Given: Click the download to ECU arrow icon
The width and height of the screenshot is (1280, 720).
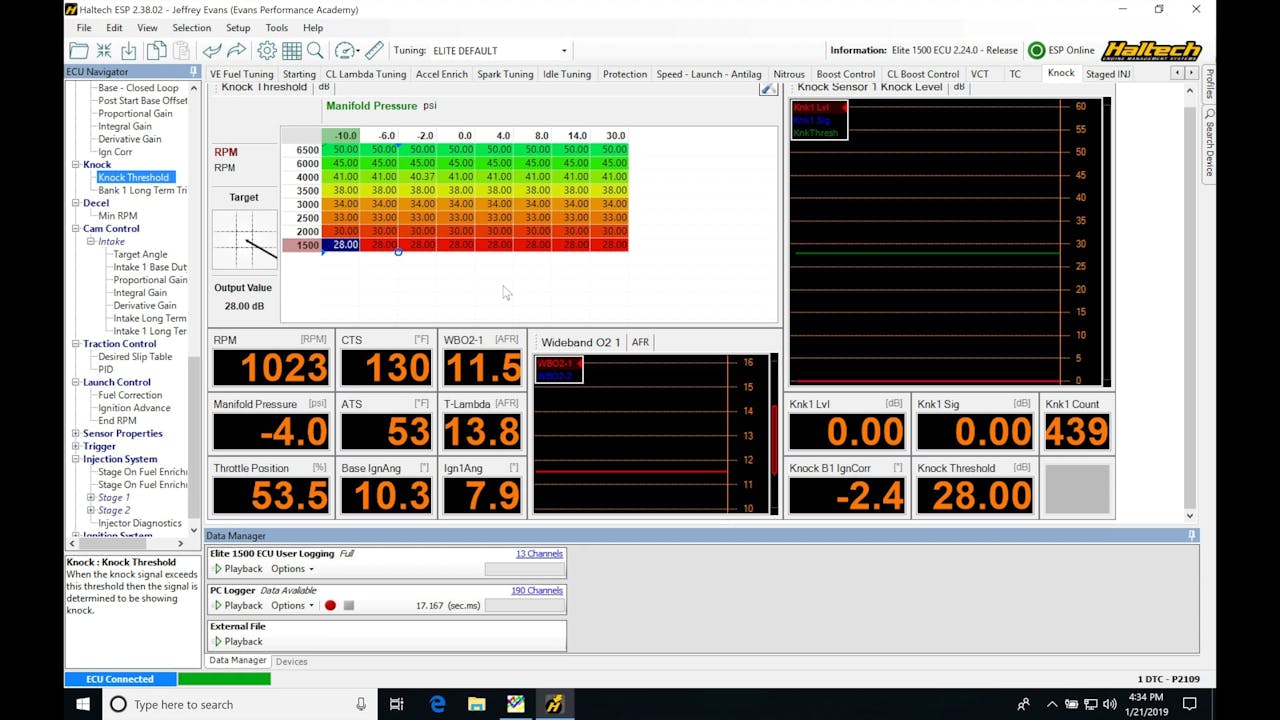Looking at the screenshot, I should tap(129, 51).
